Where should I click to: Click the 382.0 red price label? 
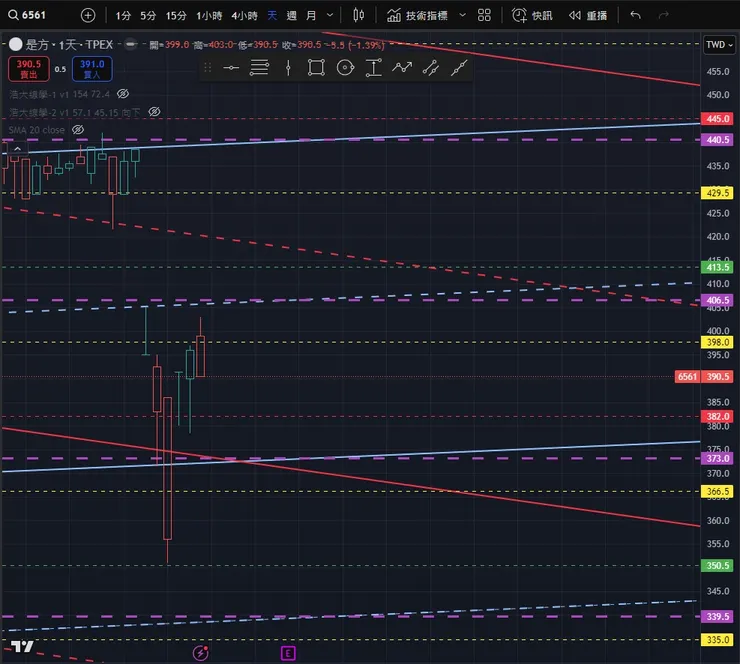(x=717, y=416)
